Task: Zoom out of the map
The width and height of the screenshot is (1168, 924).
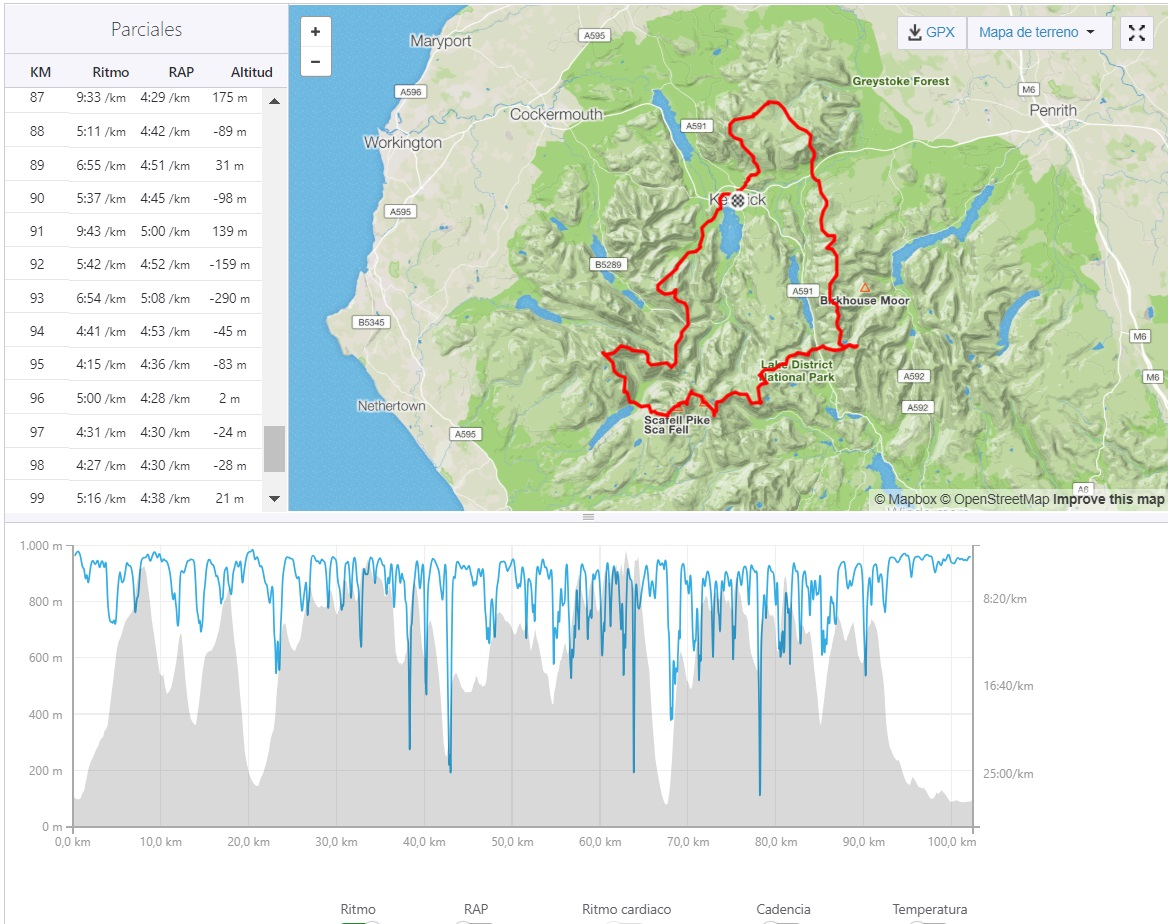Action: (x=315, y=62)
